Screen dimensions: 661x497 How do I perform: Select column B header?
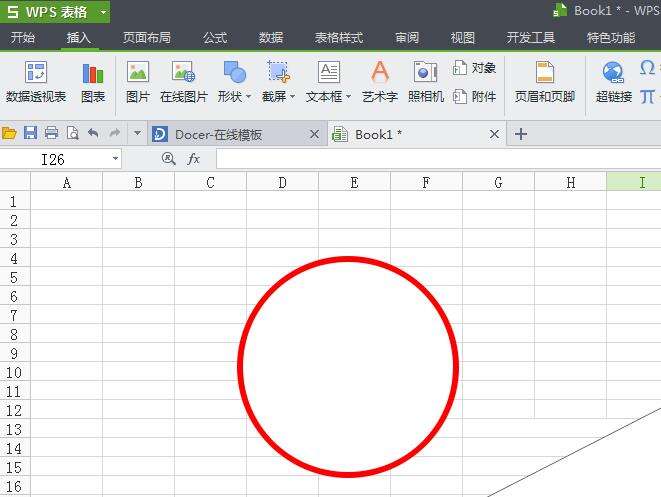(138, 183)
